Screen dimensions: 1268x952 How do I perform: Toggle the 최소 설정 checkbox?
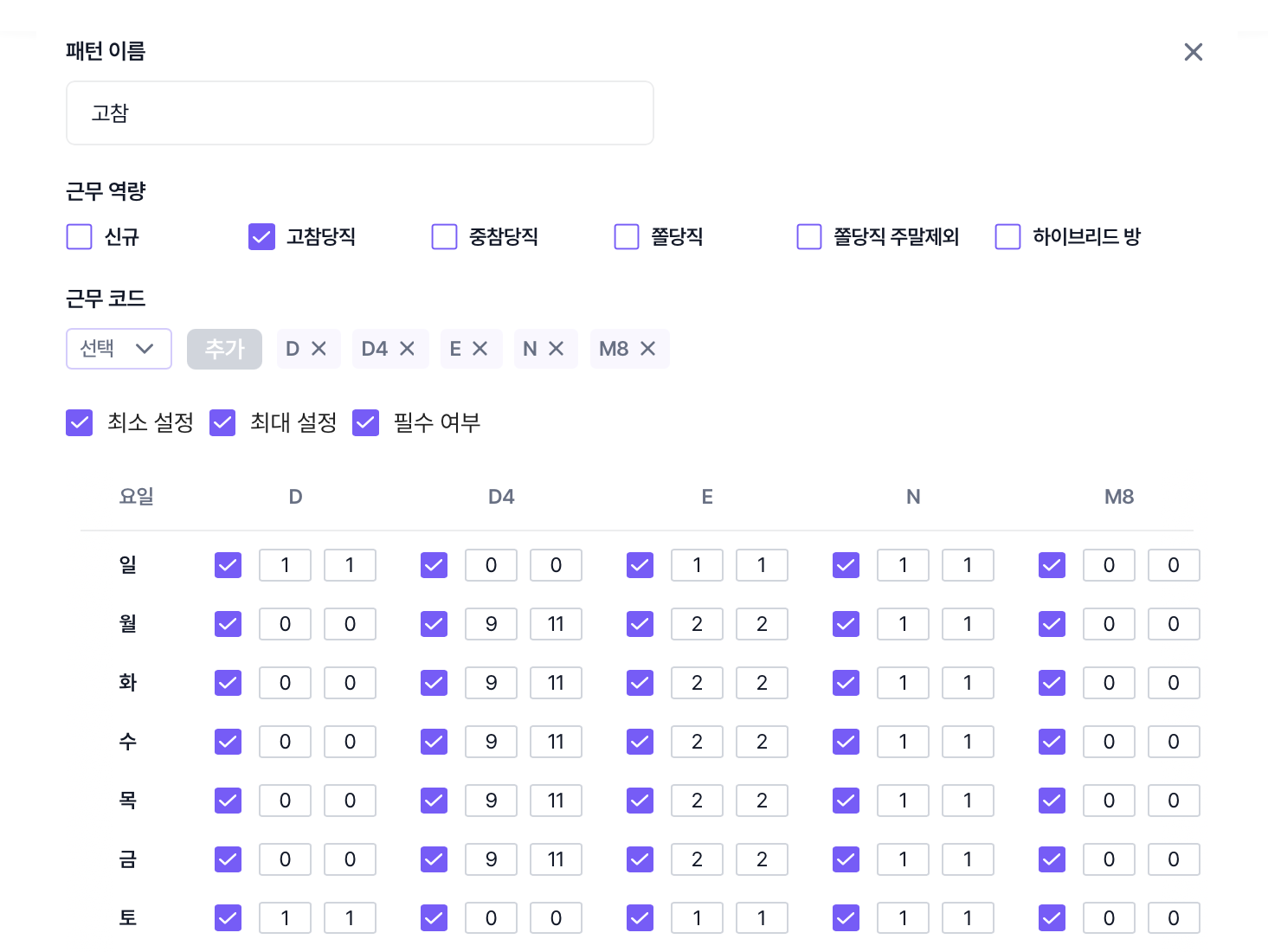(x=80, y=423)
